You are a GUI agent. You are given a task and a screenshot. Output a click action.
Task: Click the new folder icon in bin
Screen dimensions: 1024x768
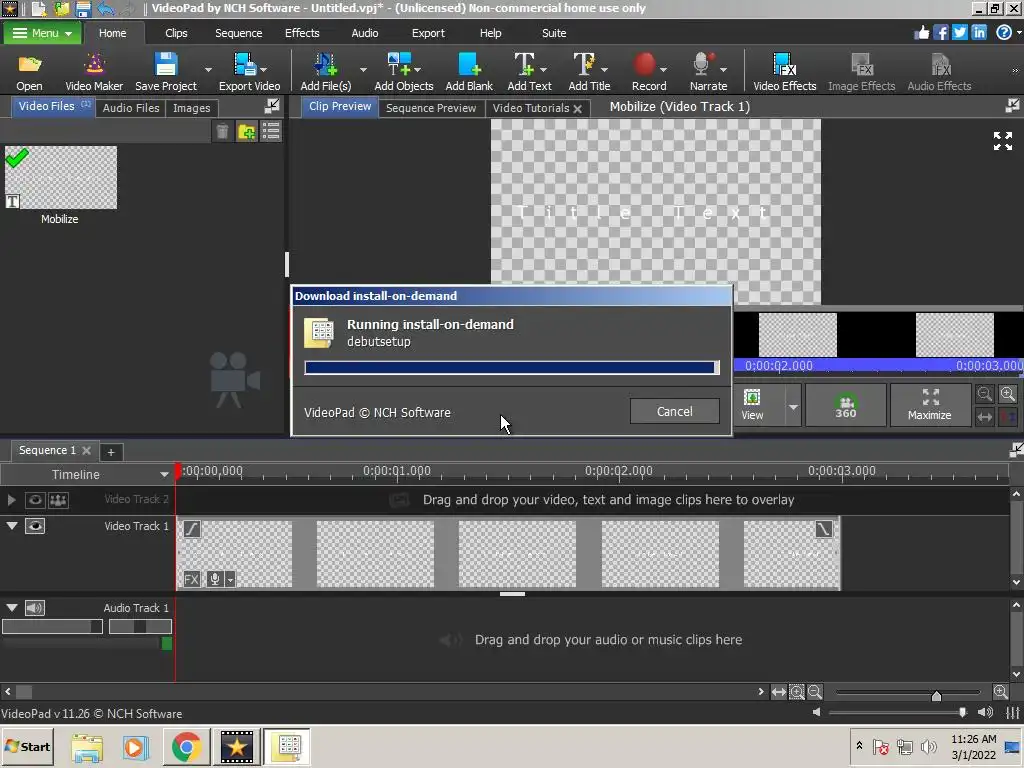(x=246, y=131)
